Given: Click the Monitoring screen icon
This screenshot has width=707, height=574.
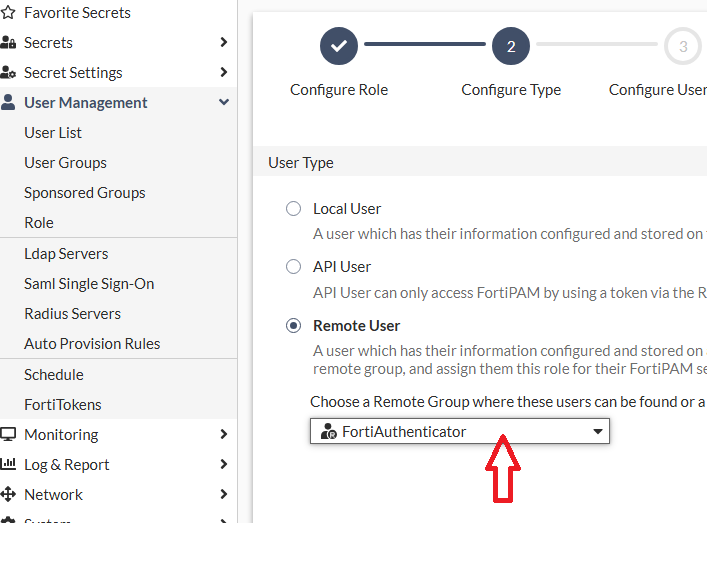Looking at the screenshot, I should click(8, 435).
